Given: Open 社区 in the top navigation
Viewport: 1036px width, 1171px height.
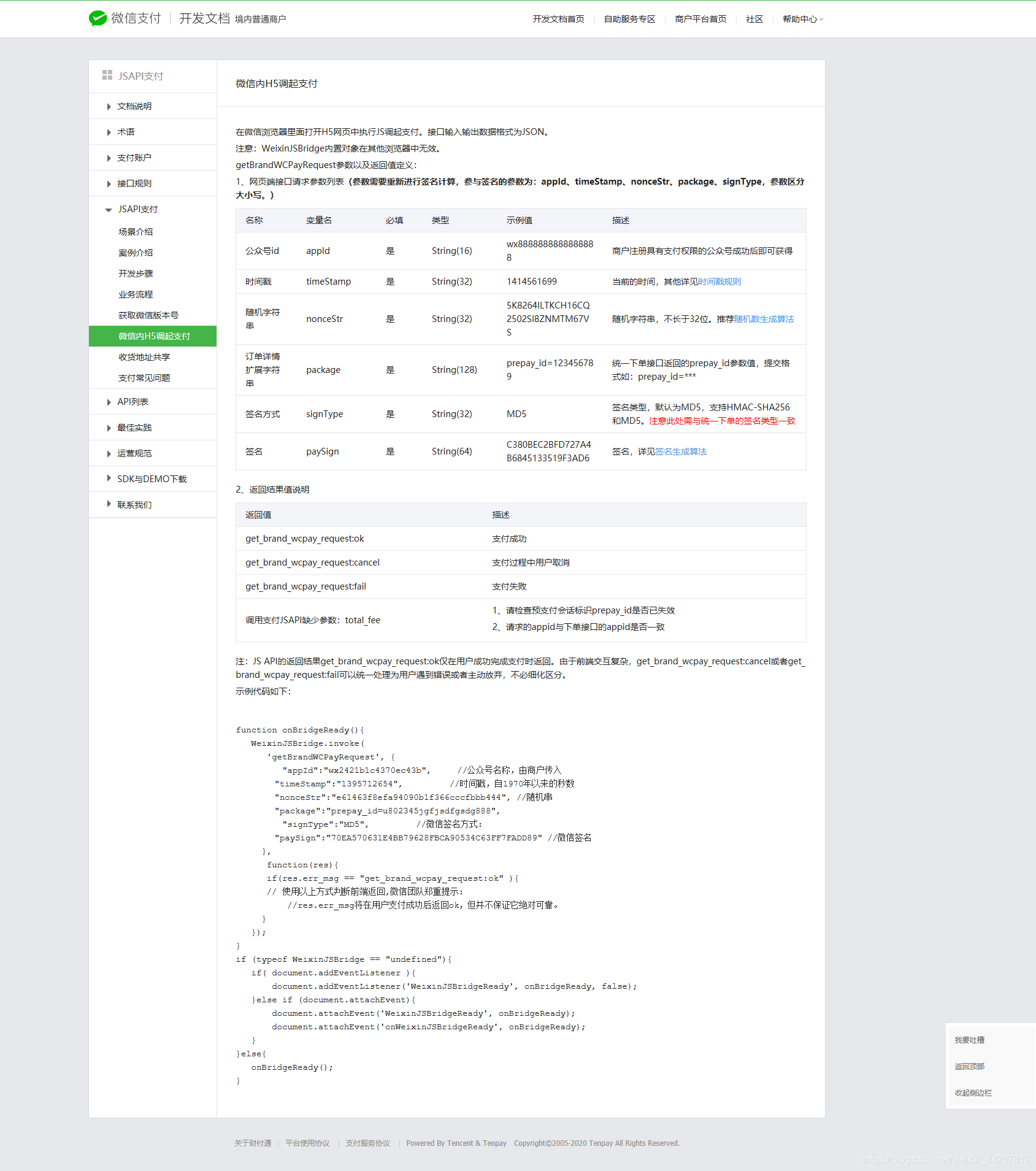Looking at the screenshot, I should (754, 19).
